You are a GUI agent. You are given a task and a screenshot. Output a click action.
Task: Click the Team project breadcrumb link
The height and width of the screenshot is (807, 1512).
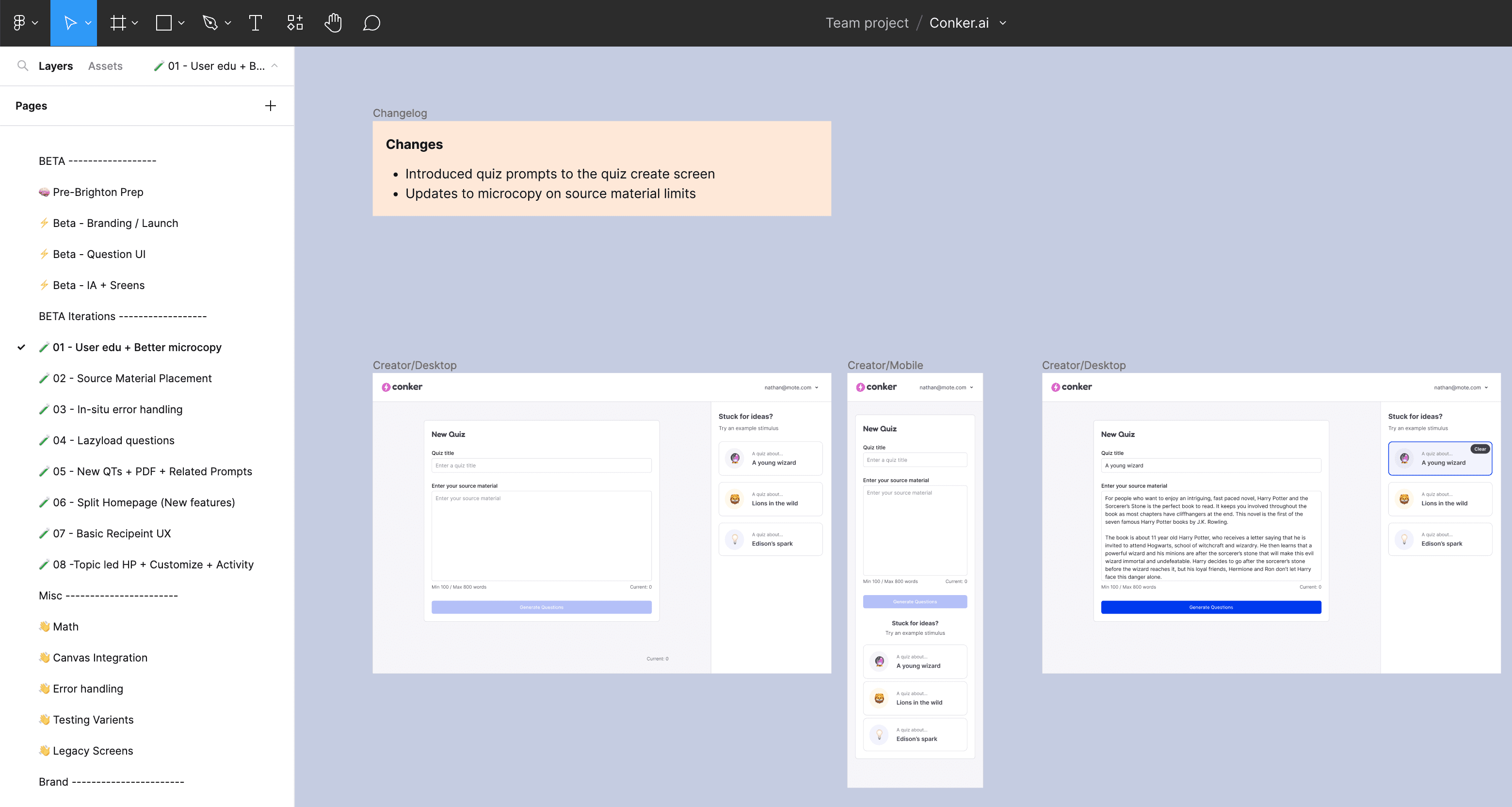(x=867, y=23)
